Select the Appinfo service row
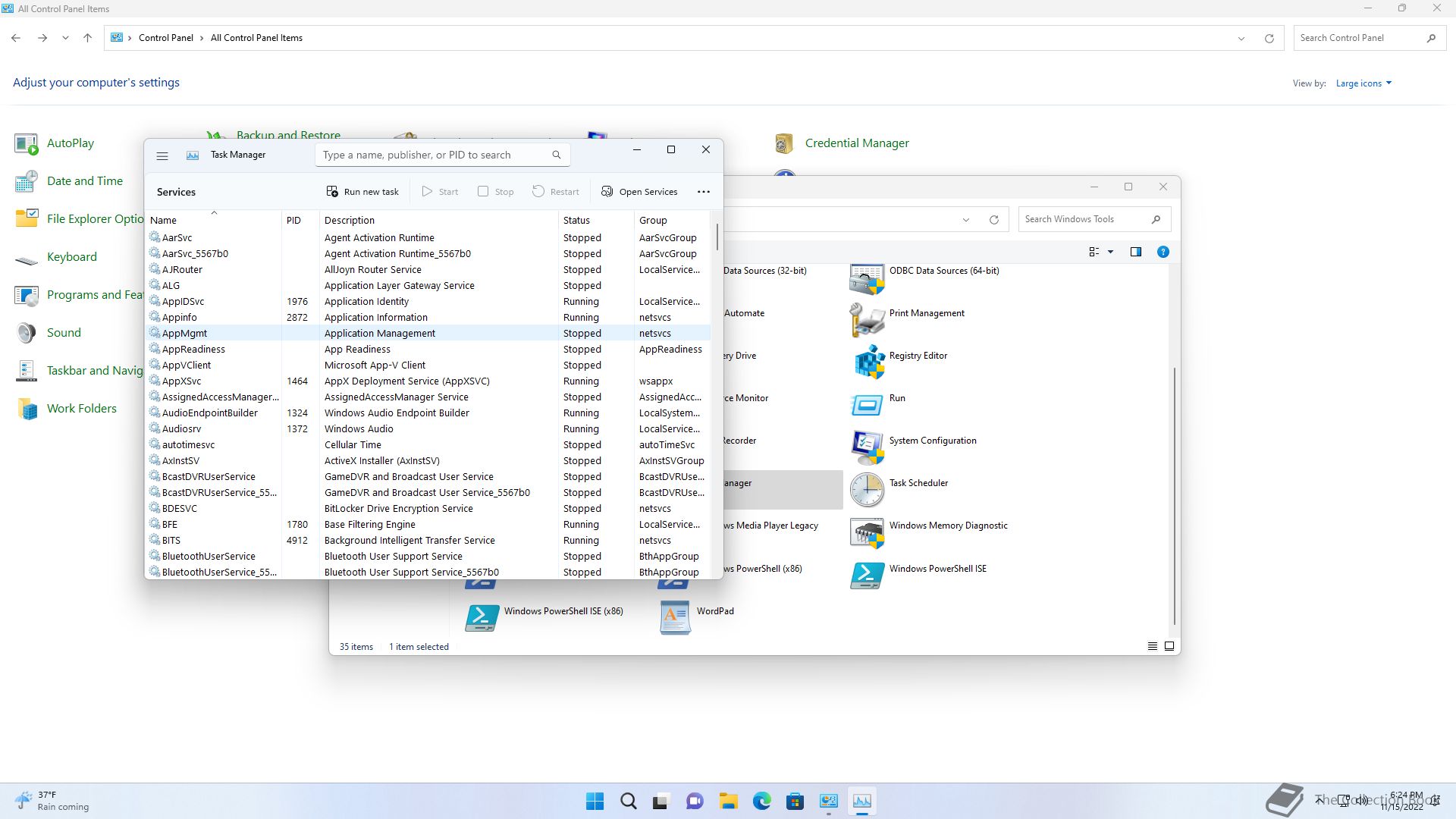 point(428,317)
